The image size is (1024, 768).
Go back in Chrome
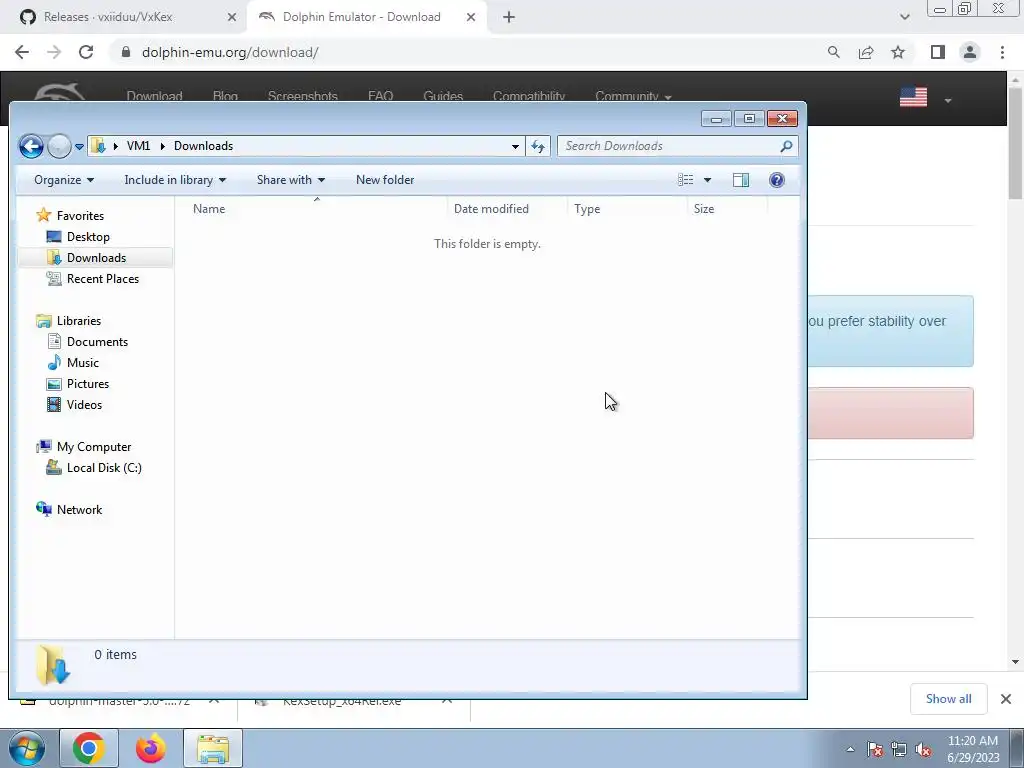22,52
